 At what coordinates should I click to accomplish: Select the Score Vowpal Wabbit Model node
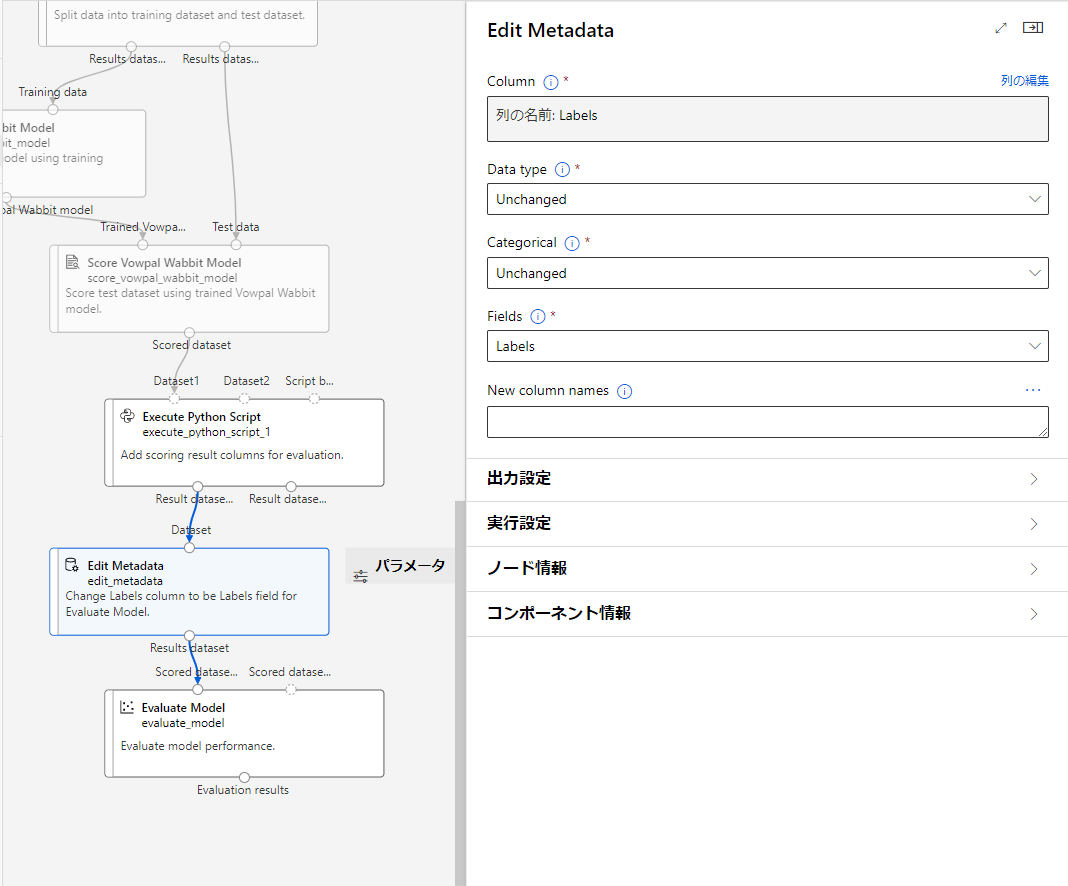point(189,289)
